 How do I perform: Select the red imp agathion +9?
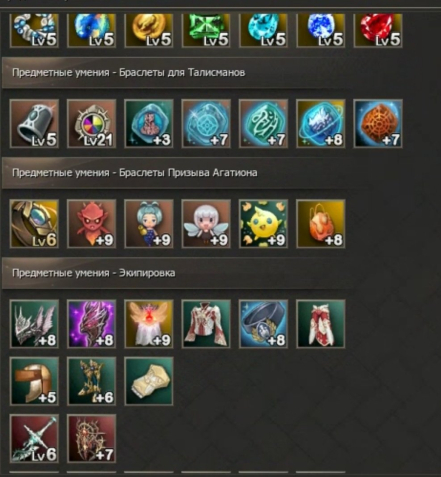pos(92,224)
